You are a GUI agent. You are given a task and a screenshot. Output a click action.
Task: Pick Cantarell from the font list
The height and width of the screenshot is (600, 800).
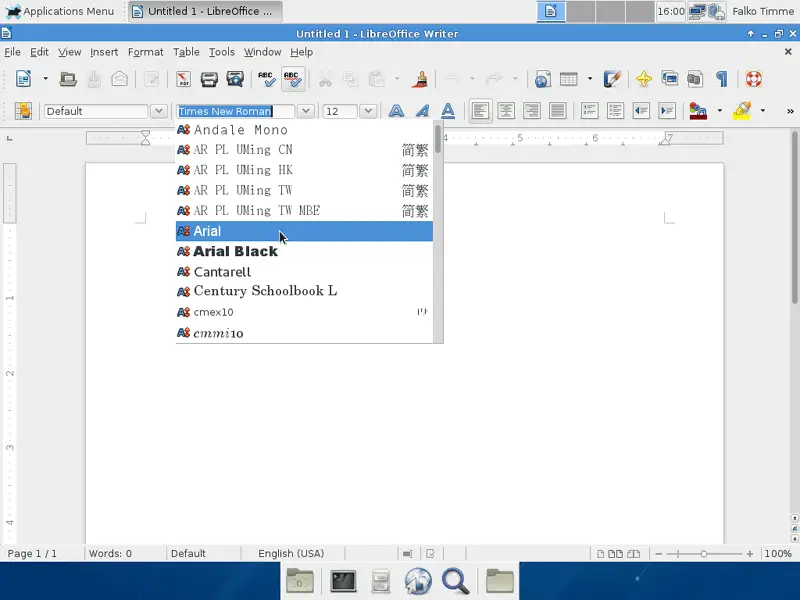pos(304,272)
